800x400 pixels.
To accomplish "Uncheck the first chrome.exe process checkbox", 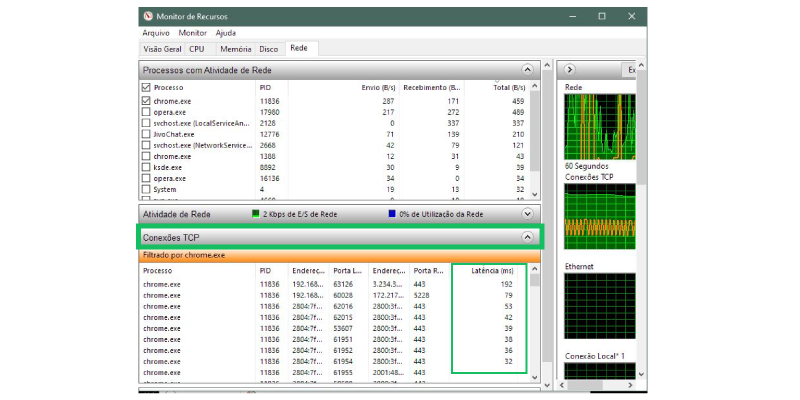I will point(147,101).
